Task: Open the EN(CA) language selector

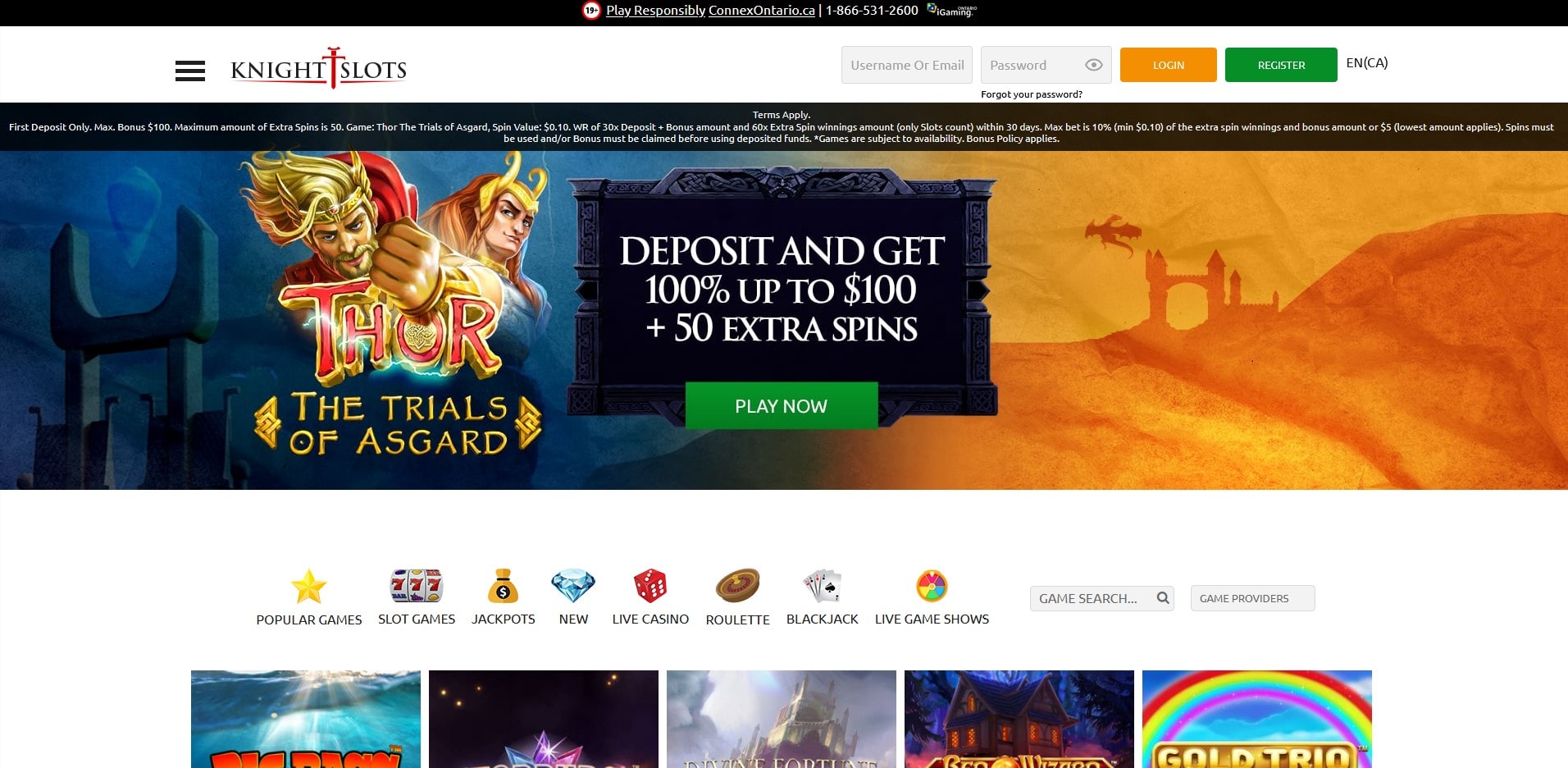Action: click(x=1365, y=62)
